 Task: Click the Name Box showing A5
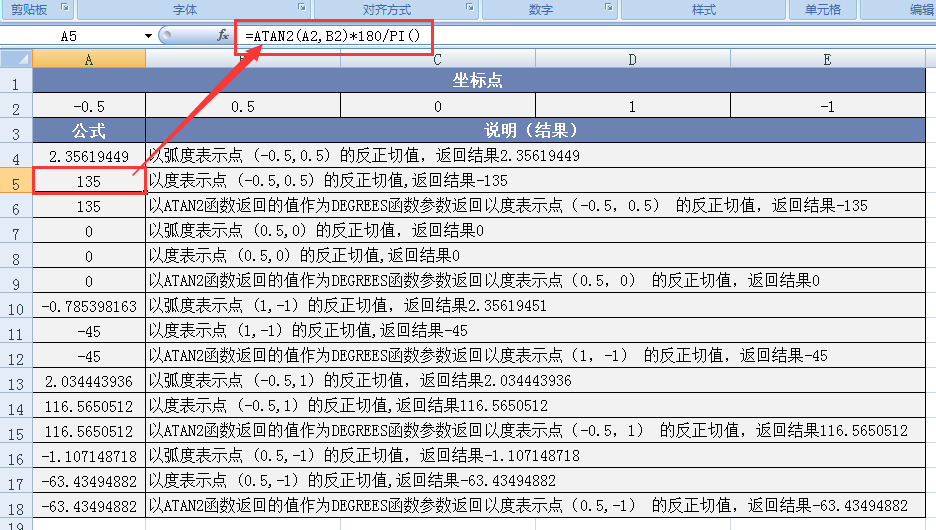[69, 36]
